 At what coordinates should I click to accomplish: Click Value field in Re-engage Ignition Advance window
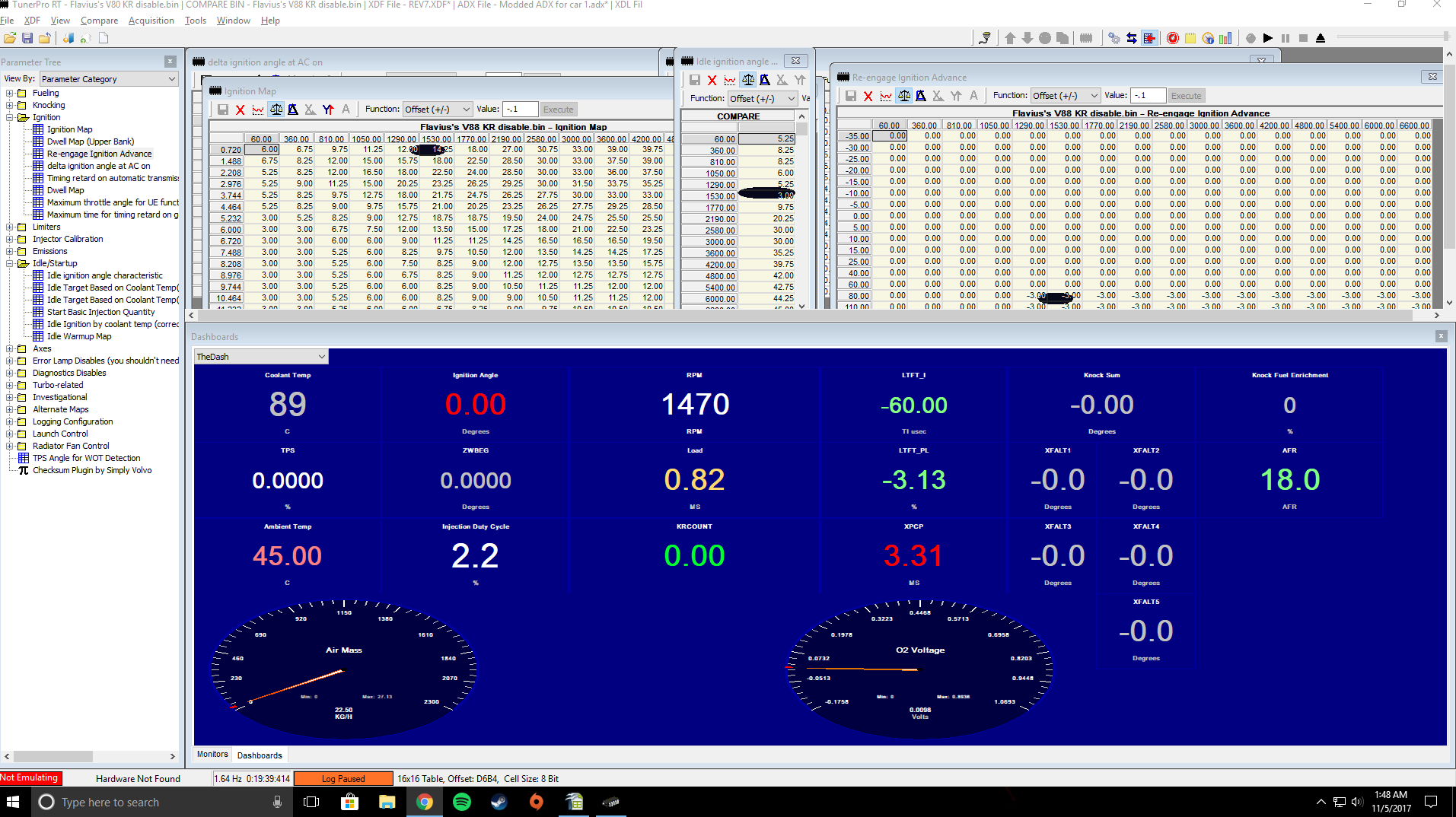1149,96
